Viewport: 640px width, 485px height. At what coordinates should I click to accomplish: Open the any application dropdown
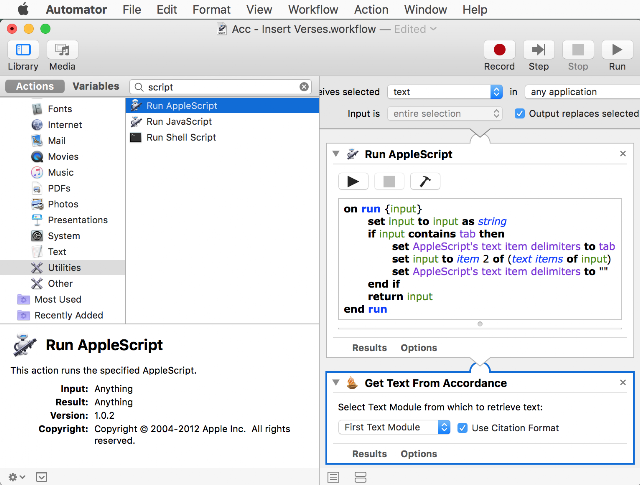pos(582,92)
